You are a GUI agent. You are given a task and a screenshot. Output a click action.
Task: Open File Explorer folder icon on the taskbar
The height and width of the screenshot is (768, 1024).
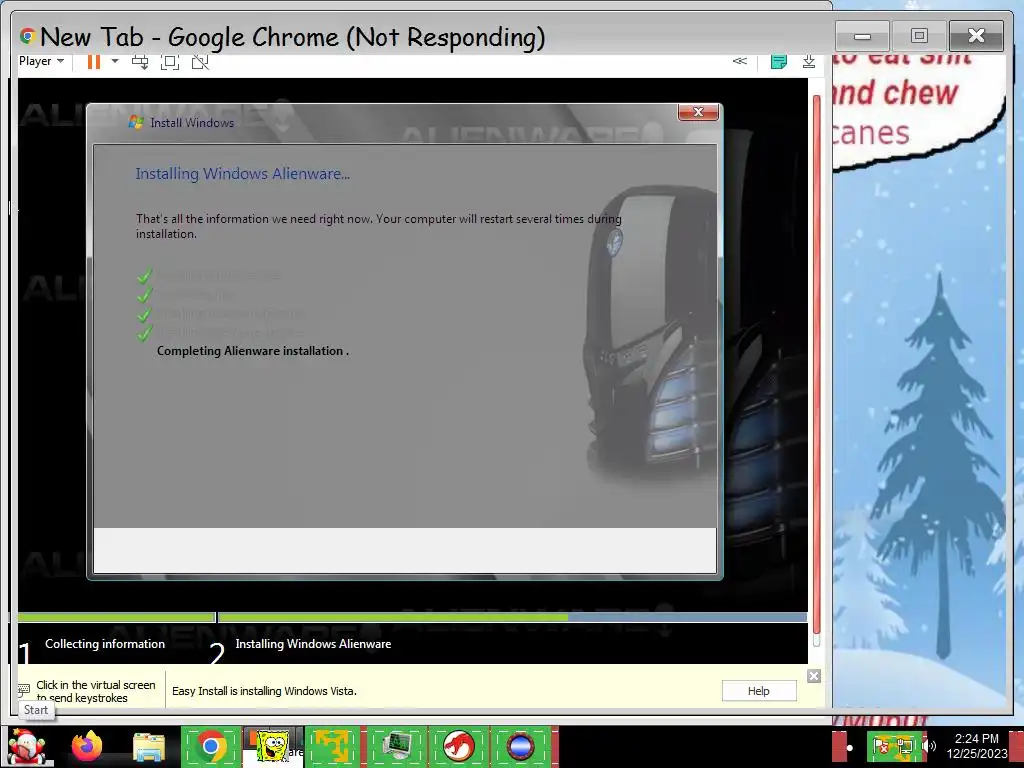pyautogui.click(x=149, y=747)
